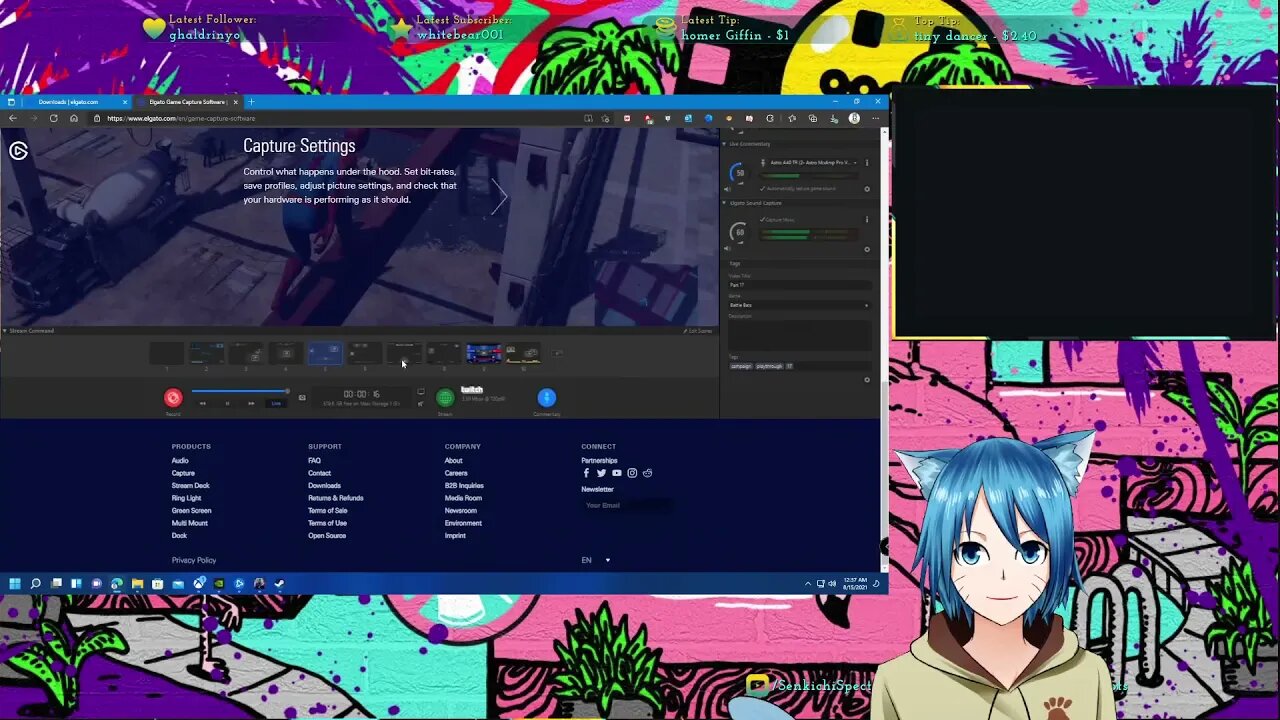
Task: Open tab actions menu icon
Action: pos(10,102)
